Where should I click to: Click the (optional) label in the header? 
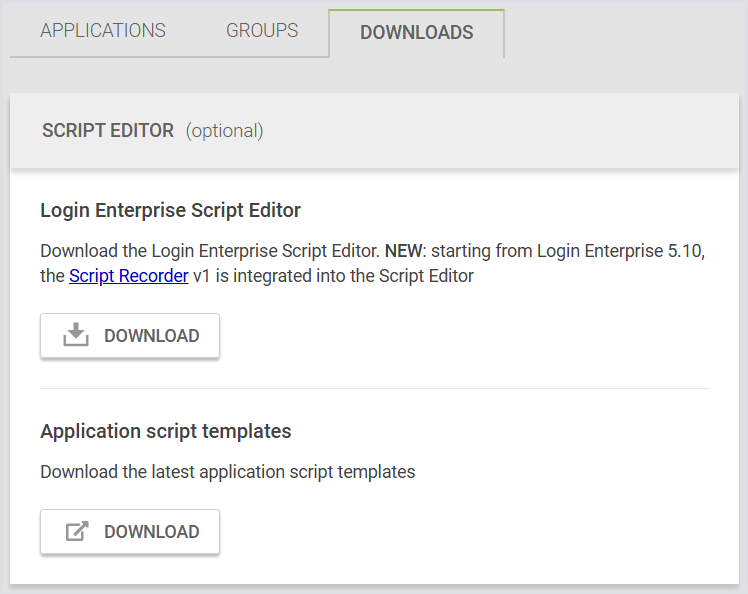coord(224,131)
